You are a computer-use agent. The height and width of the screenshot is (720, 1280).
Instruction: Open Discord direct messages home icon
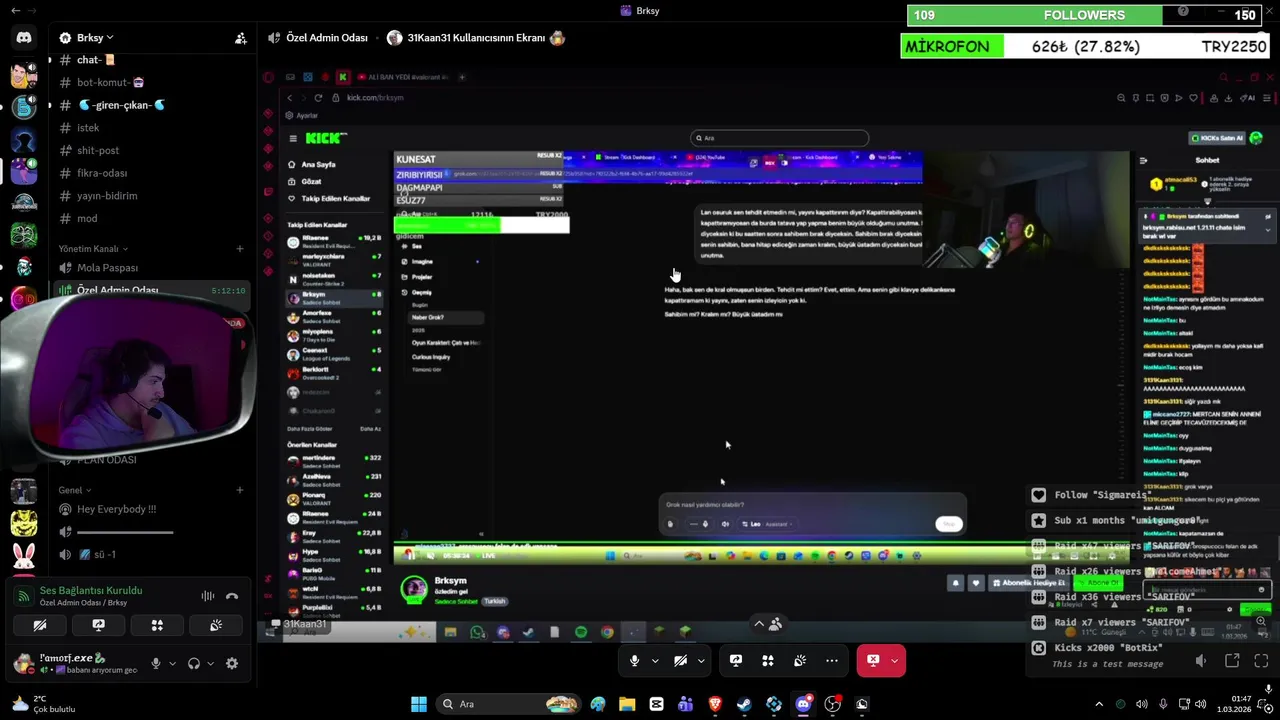tap(24, 38)
